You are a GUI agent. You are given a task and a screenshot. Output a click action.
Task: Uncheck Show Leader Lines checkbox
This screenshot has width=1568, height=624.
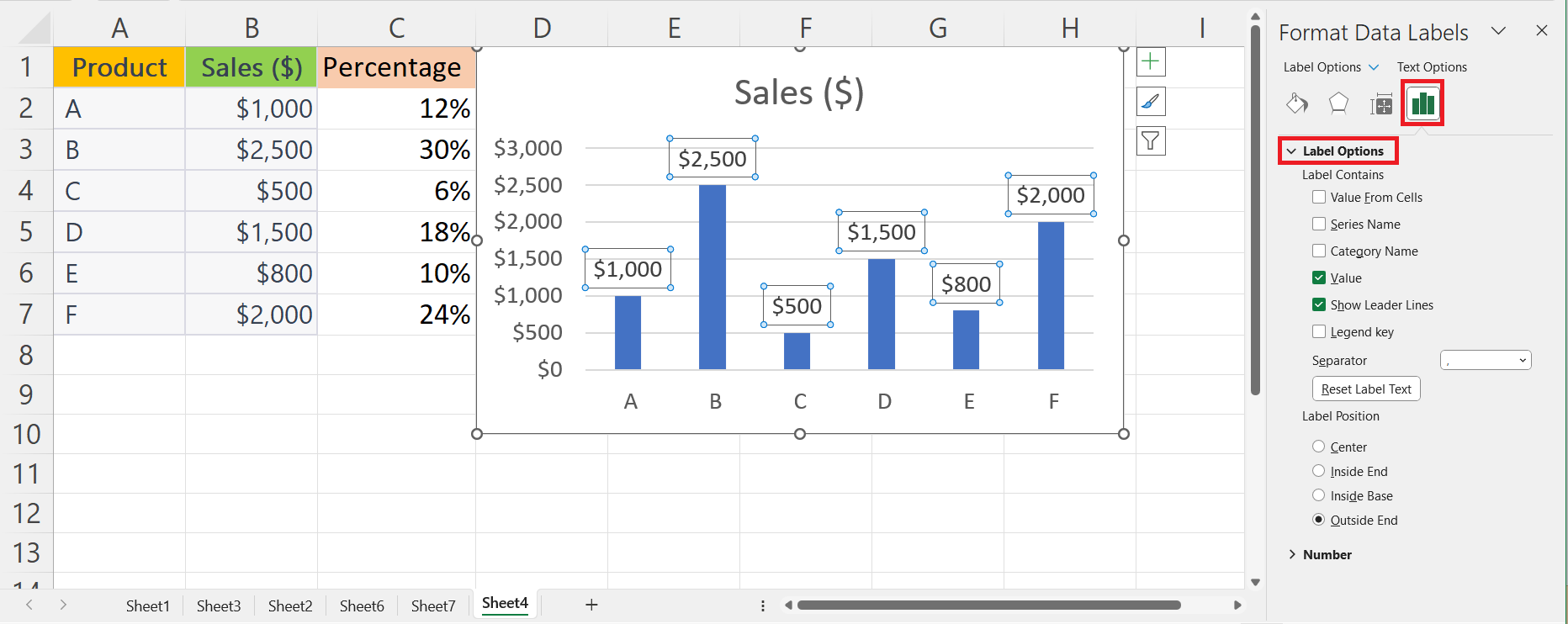point(1319,304)
